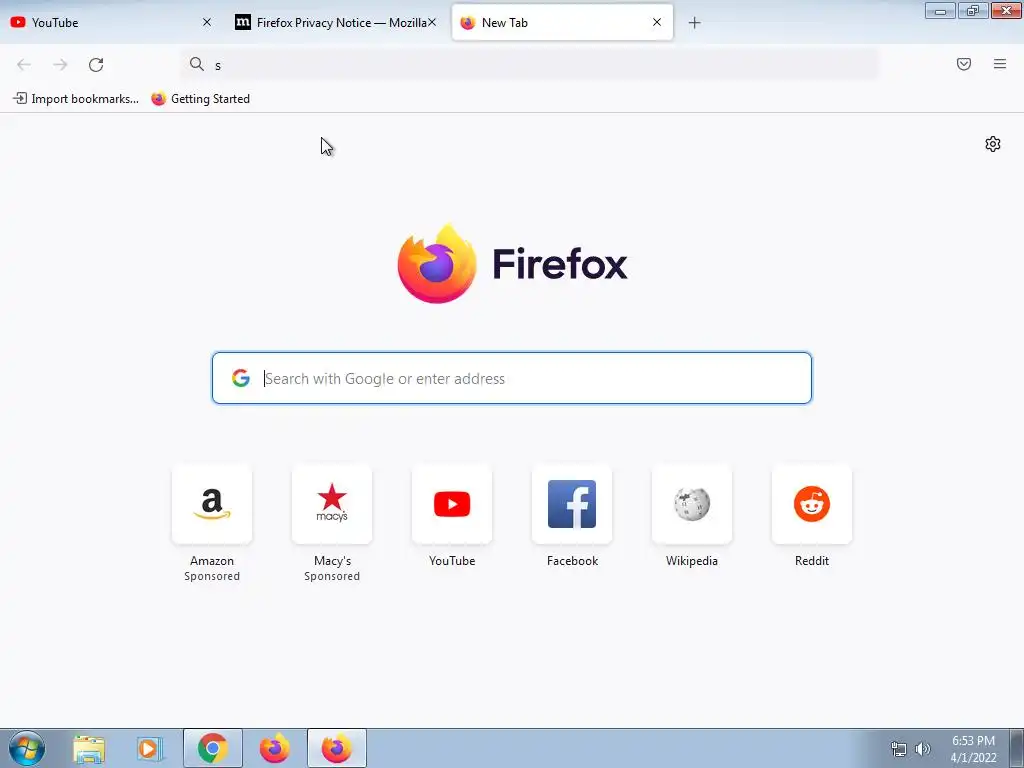Close the New Tab tab
This screenshot has height=768, width=1024.
[x=657, y=22]
